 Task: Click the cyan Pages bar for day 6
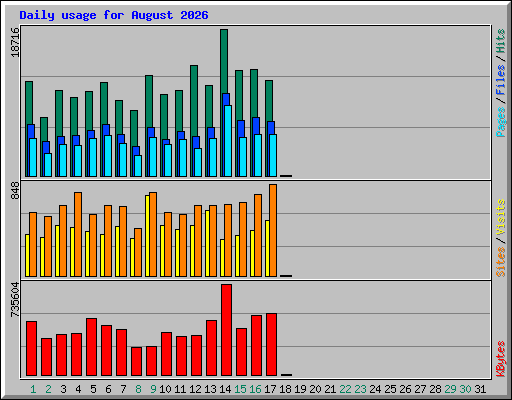tap(108, 156)
